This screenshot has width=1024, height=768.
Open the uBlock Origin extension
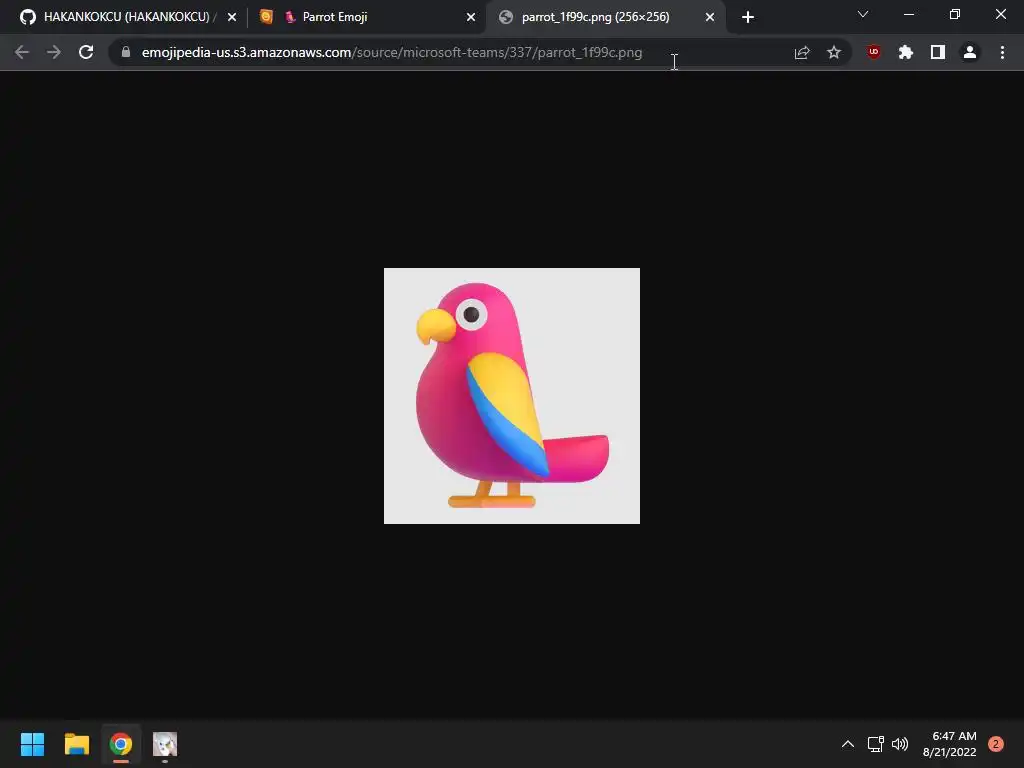click(x=874, y=52)
